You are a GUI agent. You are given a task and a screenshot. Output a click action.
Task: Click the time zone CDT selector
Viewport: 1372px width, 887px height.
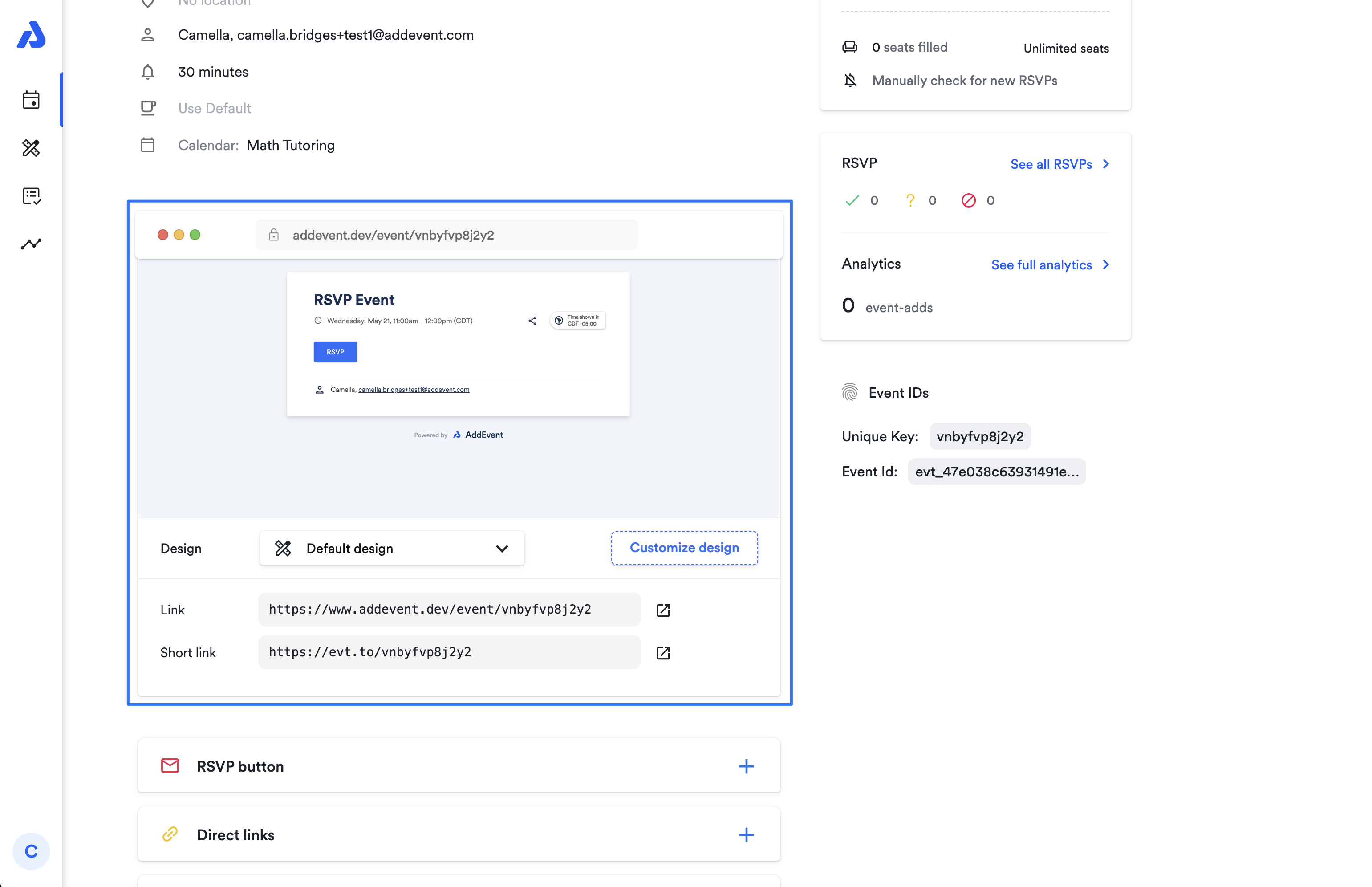coord(577,321)
